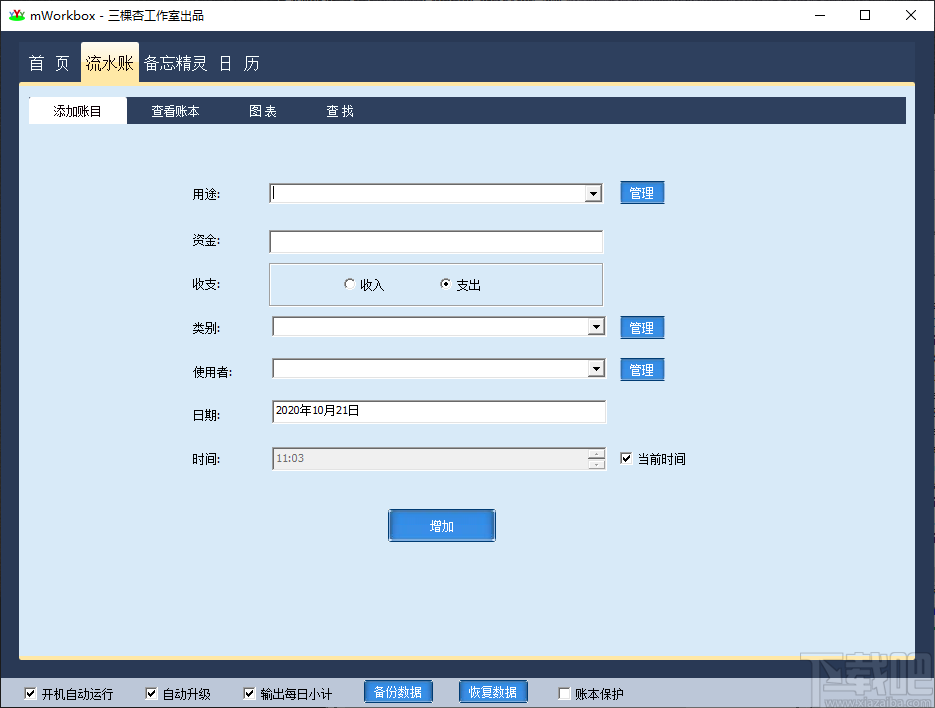Open the 类别 dropdown
Image resolution: width=935 pixels, height=708 pixels.
point(594,326)
